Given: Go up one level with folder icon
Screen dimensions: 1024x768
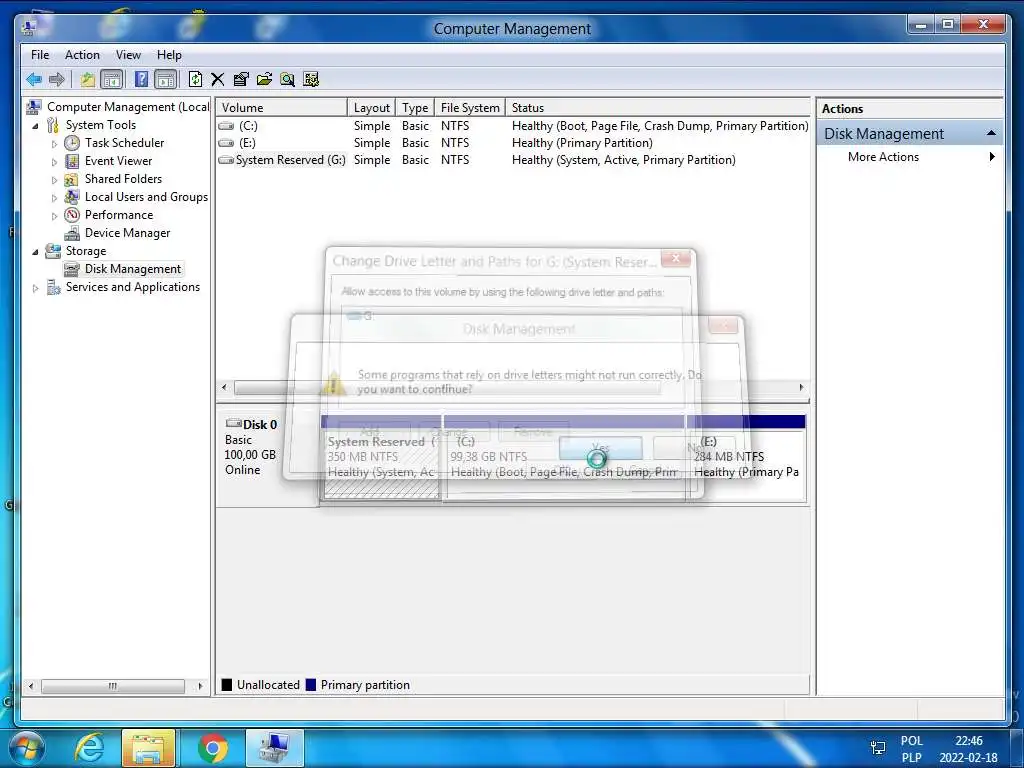Looking at the screenshot, I should click(88, 80).
